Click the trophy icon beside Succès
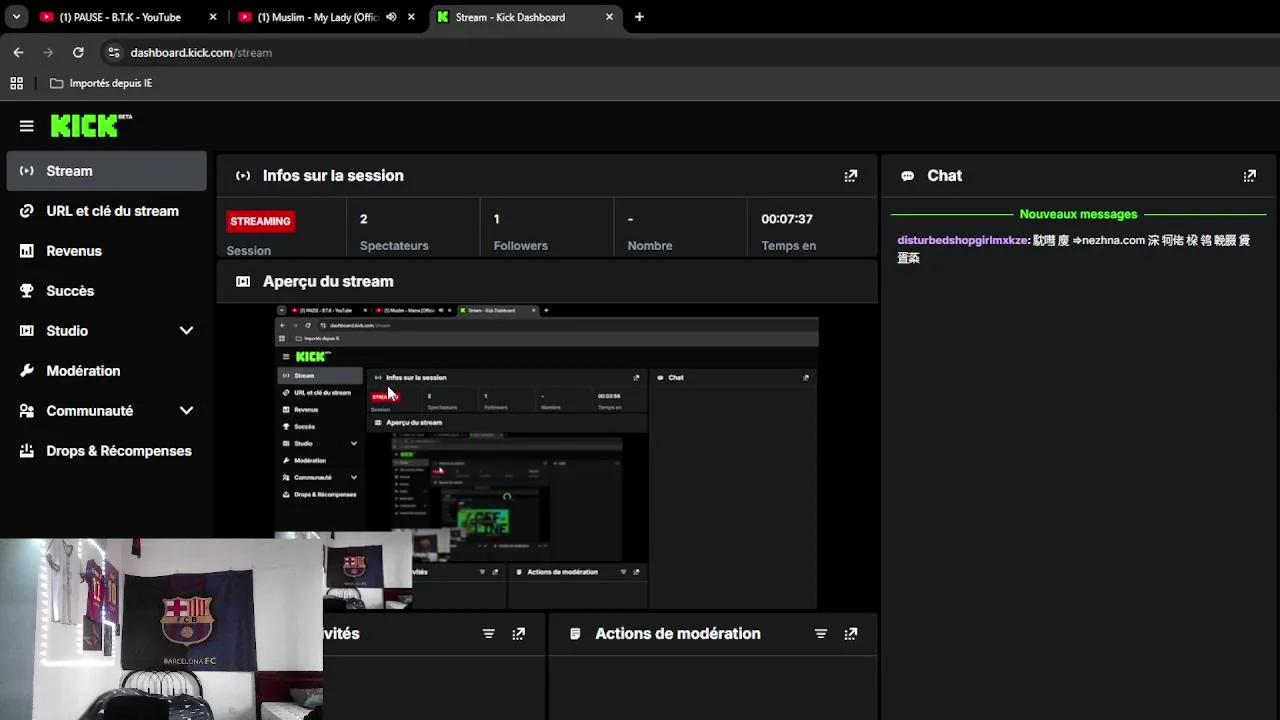This screenshot has height=720, width=1280. pyautogui.click(x=27, y=291)
